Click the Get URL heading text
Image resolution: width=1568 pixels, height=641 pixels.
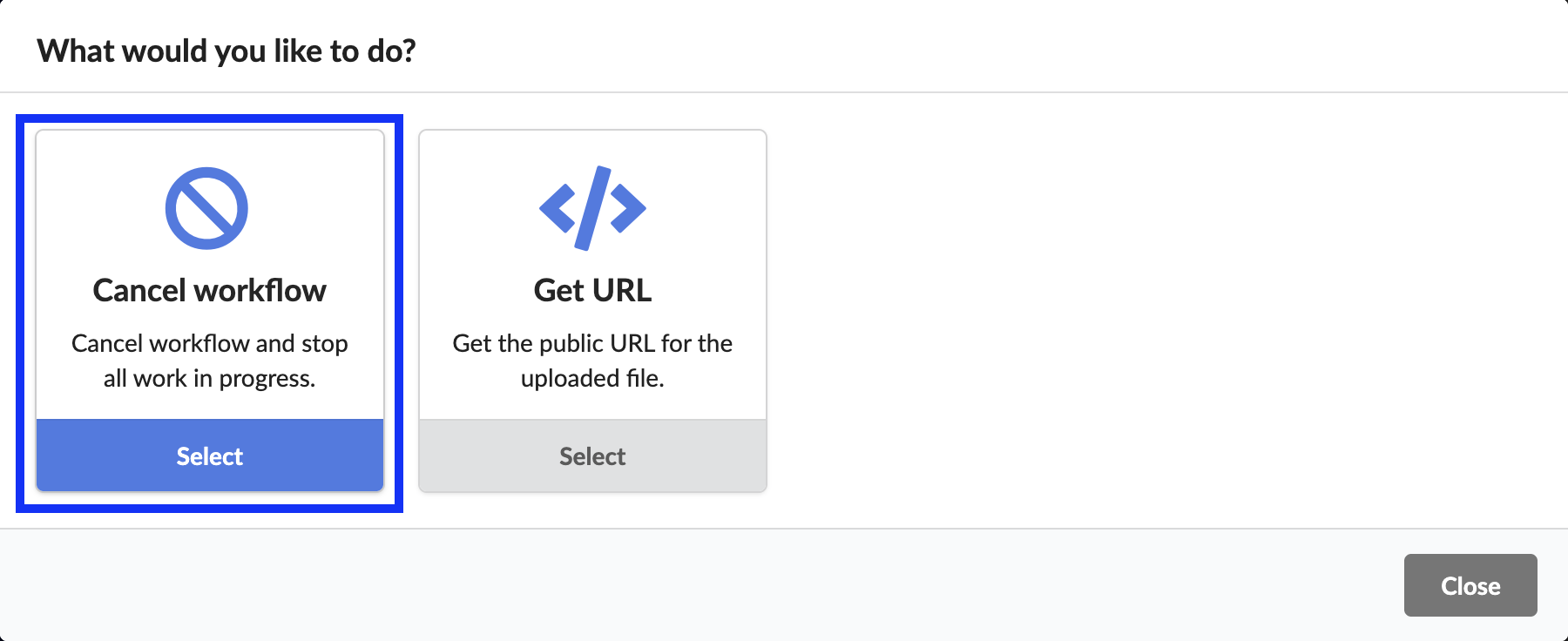pyautogui.click(x=592, y=290)
